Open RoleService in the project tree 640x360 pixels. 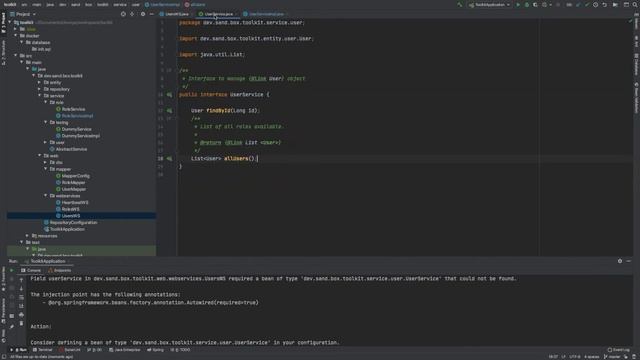73,109
